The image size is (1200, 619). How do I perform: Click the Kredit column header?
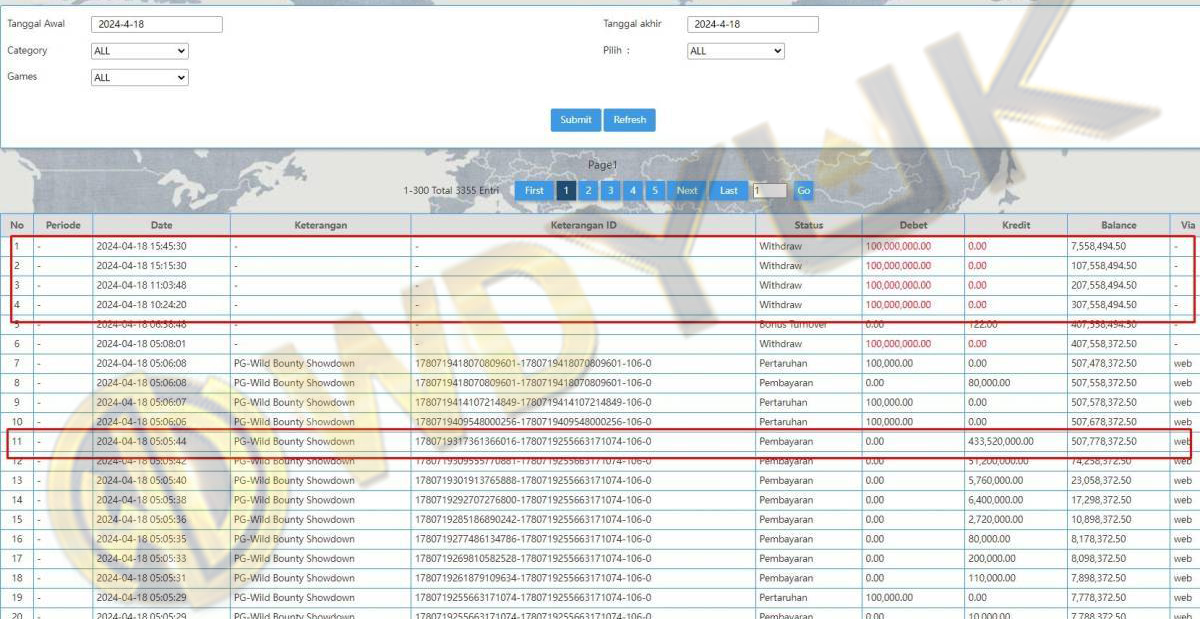click(1016, 225)
